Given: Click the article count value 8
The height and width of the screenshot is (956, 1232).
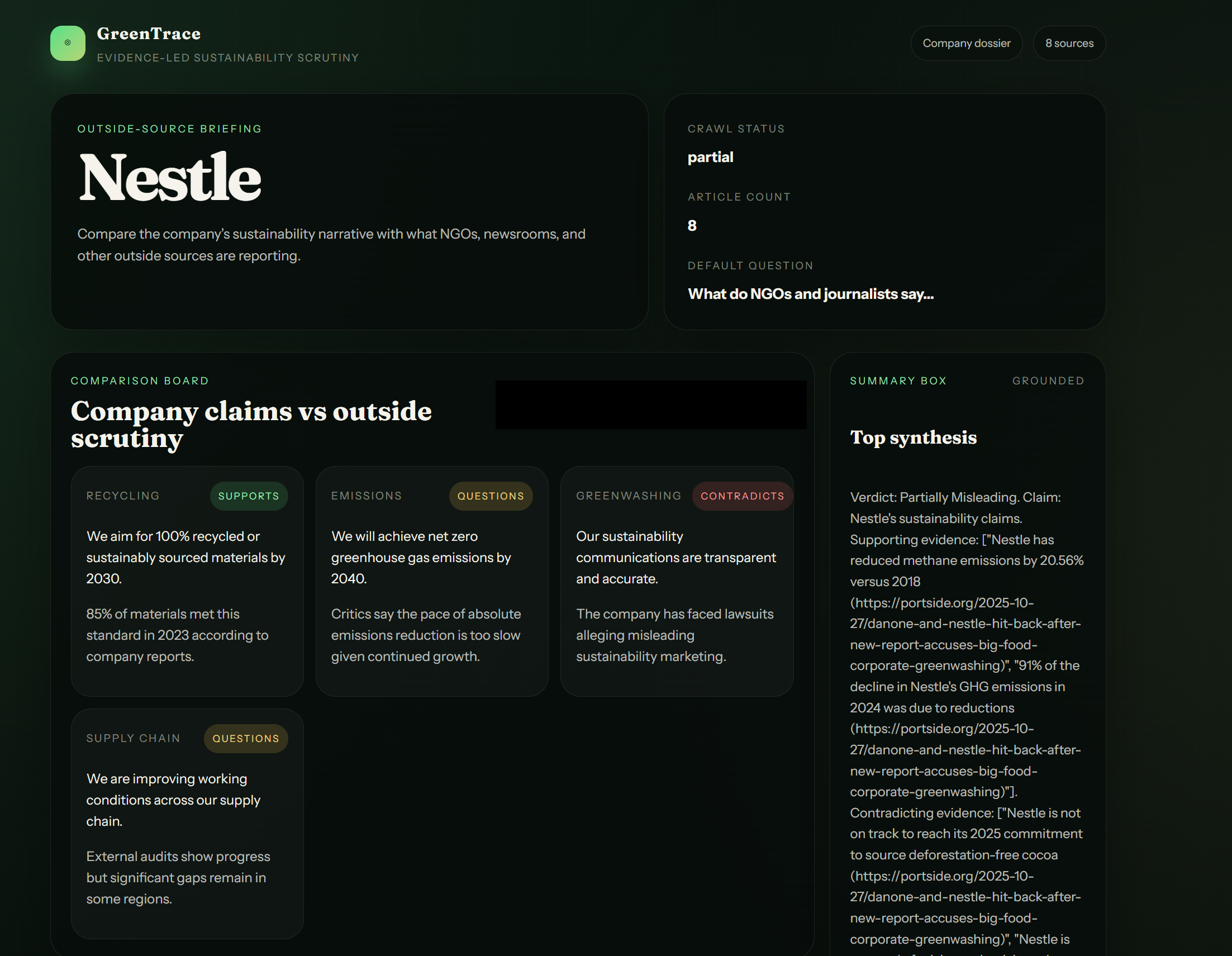Looking at the screenshot, I should click(692, 226).
